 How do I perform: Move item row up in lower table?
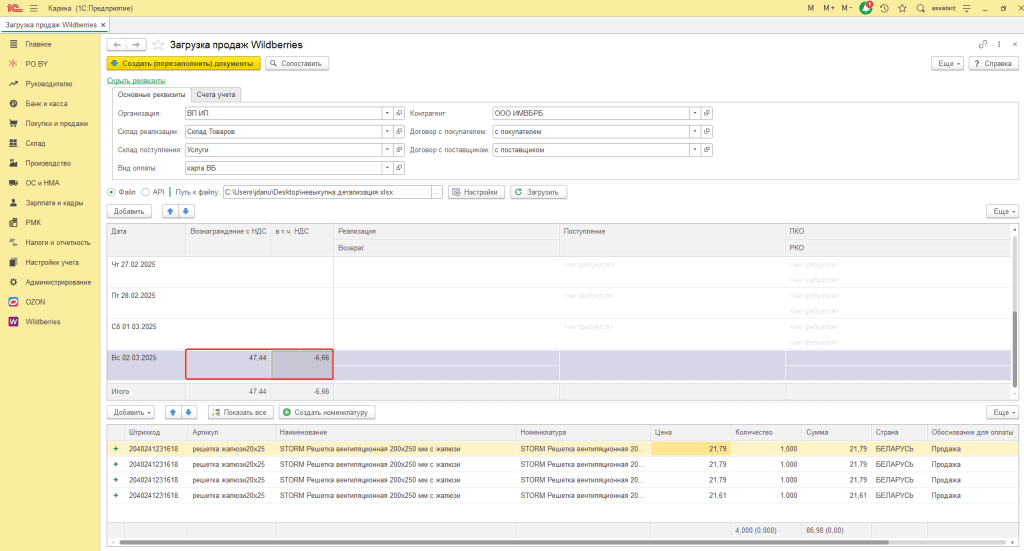click(x=172, y=413)
